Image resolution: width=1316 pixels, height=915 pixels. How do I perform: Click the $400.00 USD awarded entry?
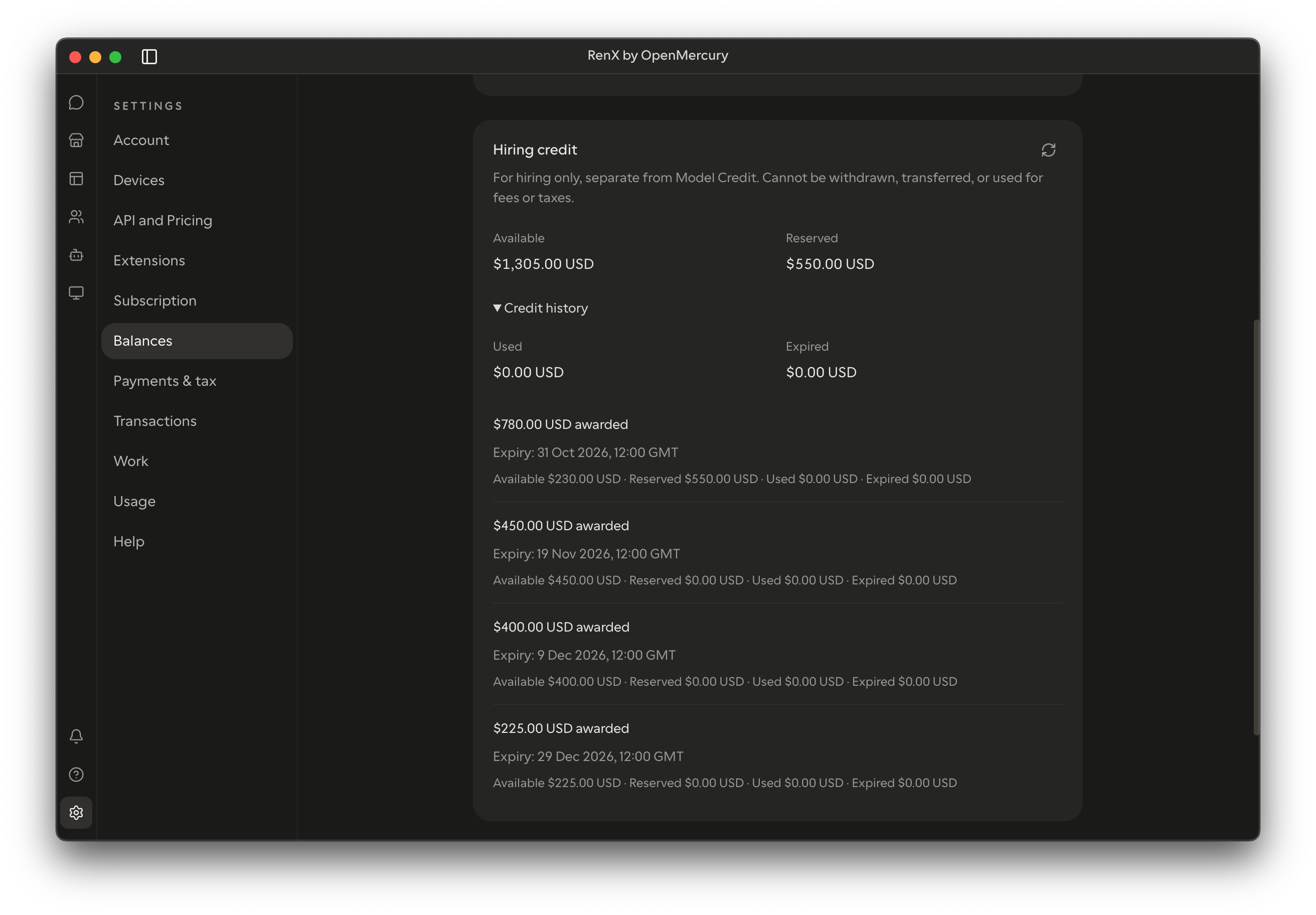(x=561, y=627)
